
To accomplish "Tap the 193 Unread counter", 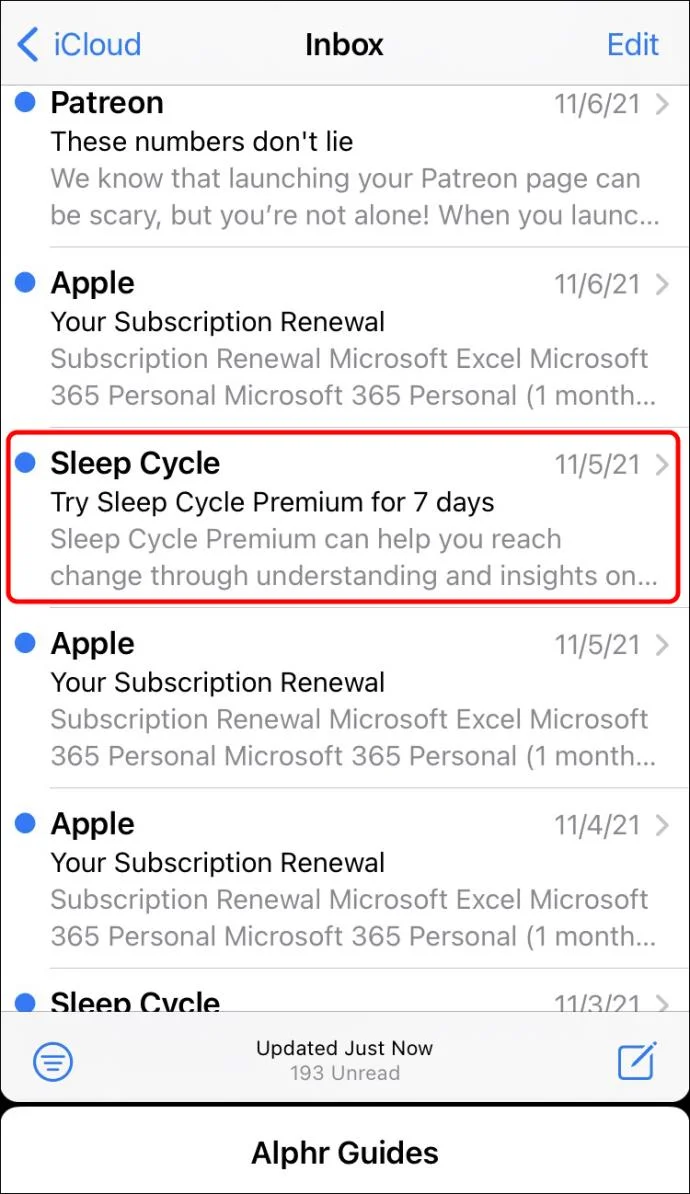I will click(345, 1074).
